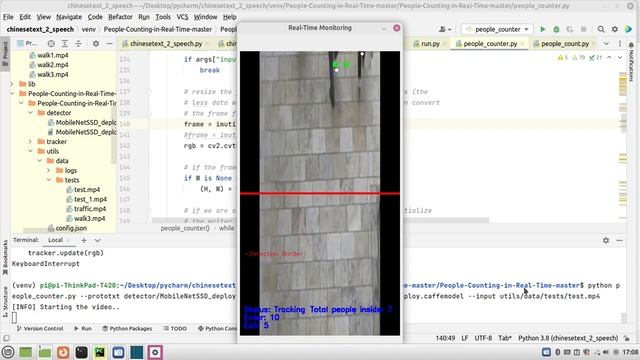Hide the Terminal tool window
The image size is (640, 360).
(x=620, y=240)
